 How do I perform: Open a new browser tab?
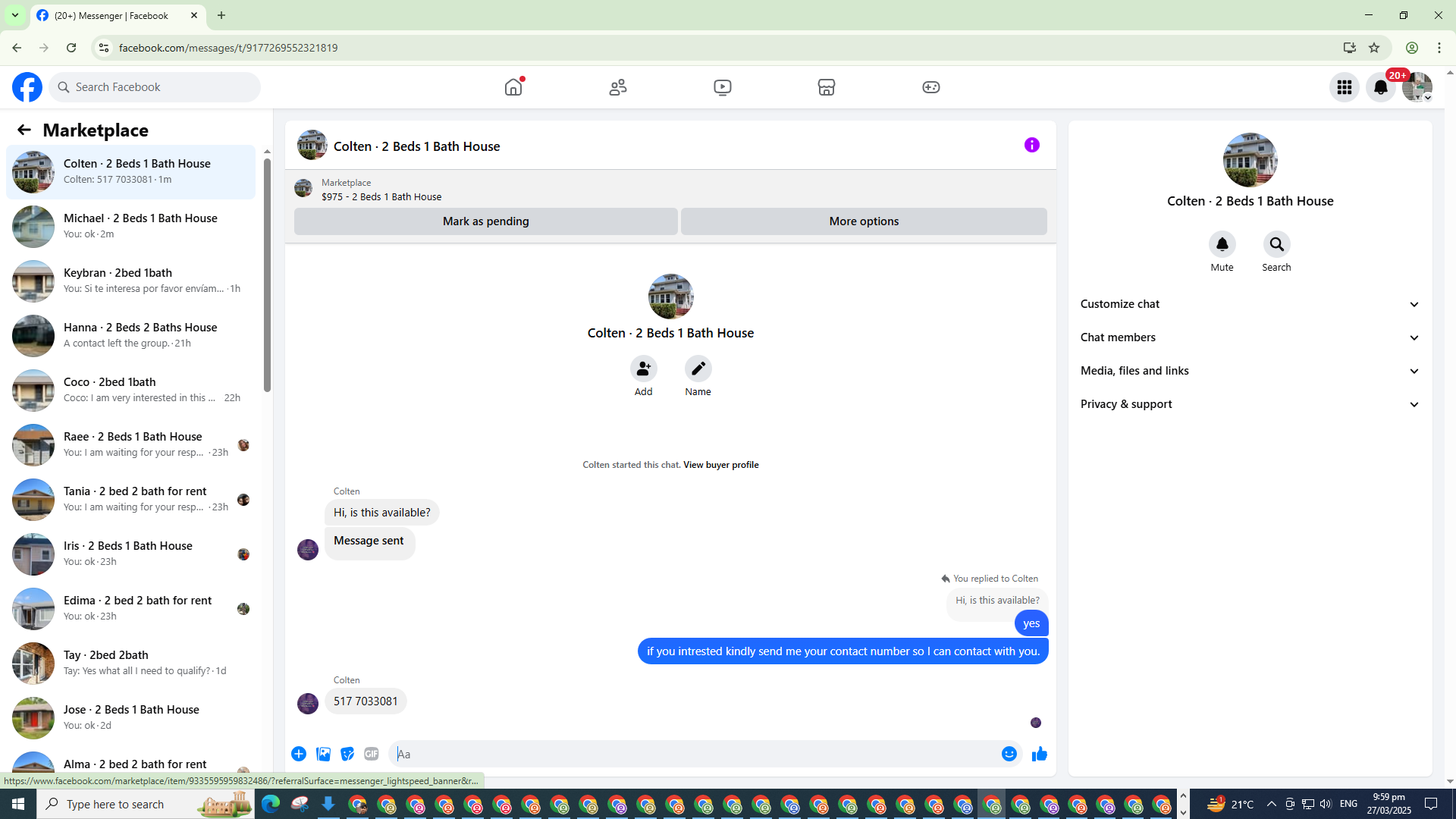(221, 15)
